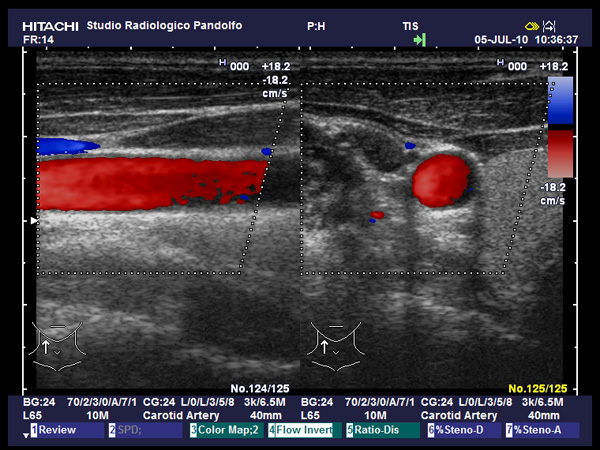Start the 7 %Steno-A measurement
Image resolution: width=600 pixels, height=450 pixels.
click(542, 430)
